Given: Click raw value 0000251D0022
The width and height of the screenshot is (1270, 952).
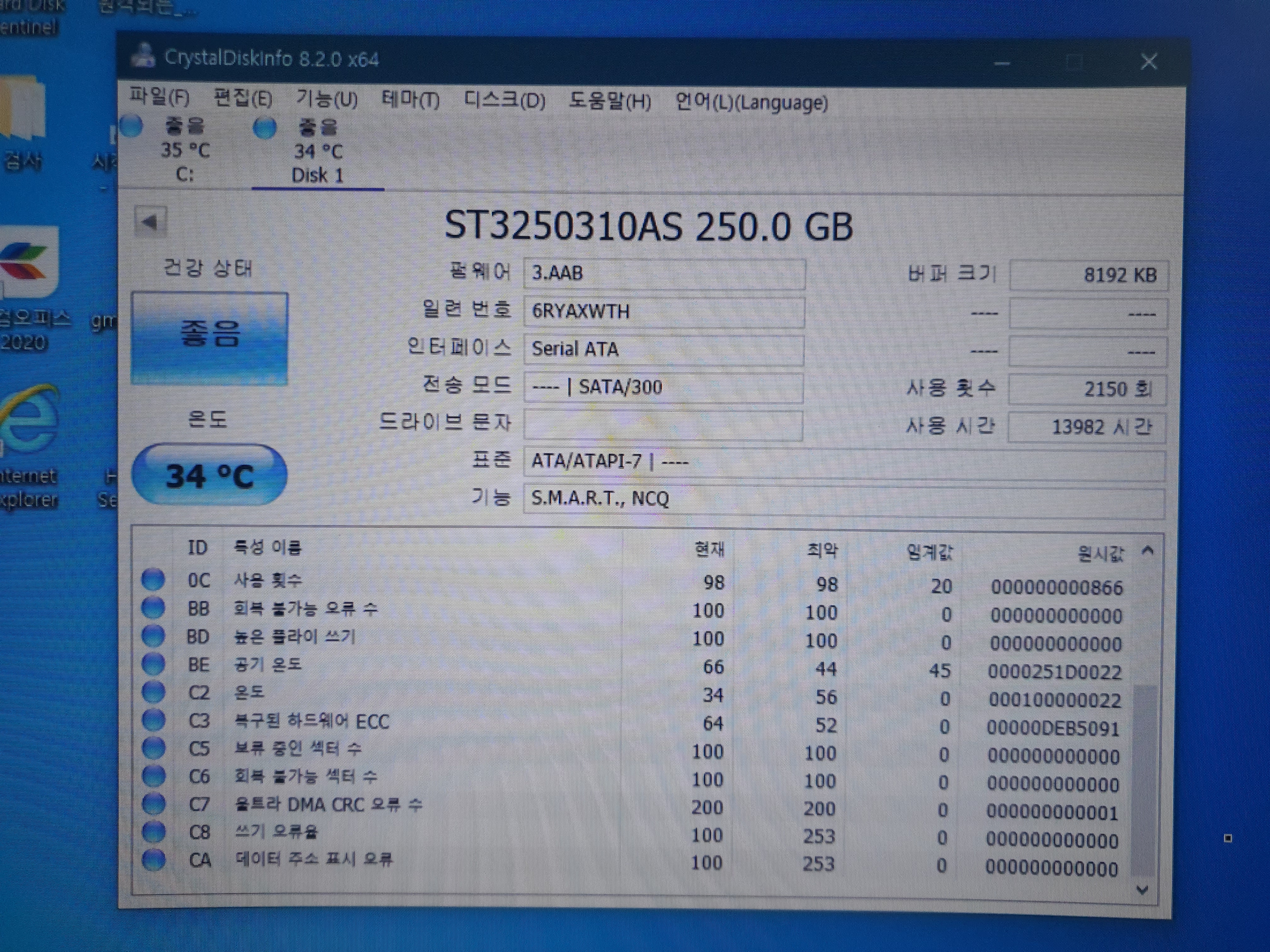Looking at the screenshot, I should 1055,672.
